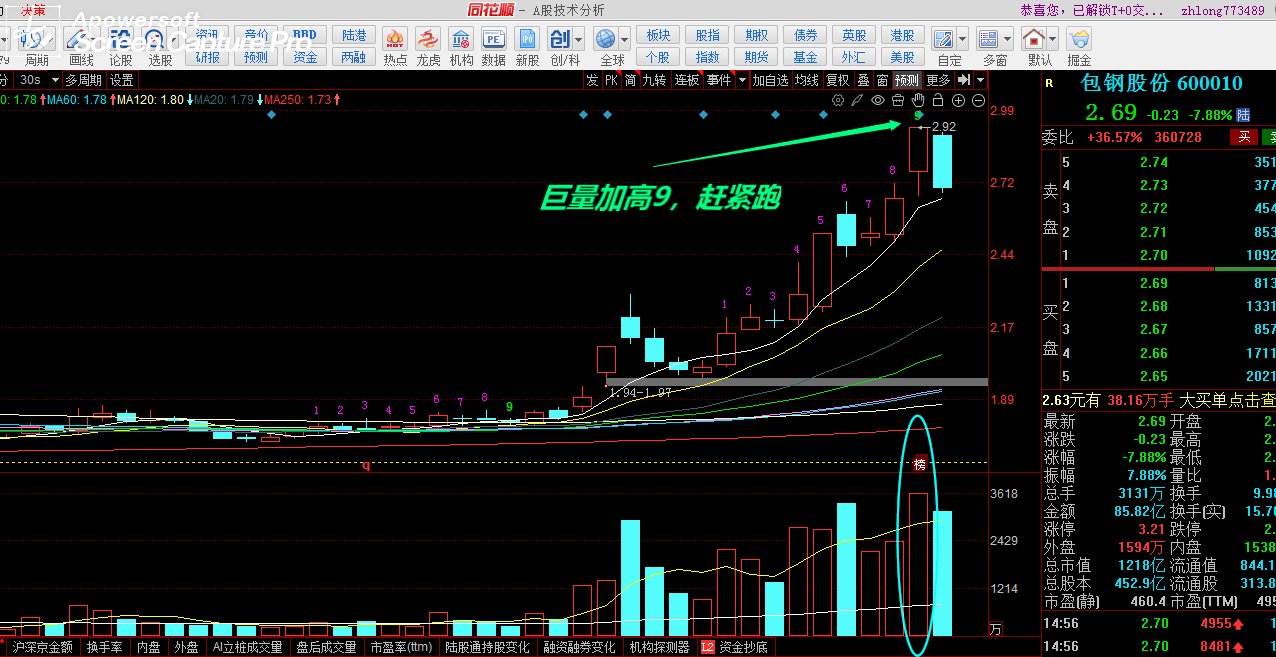Toggle 复权 price adjustment
Image resolution: width=1276 pixels, height=657 pixels.
(837, 80)
